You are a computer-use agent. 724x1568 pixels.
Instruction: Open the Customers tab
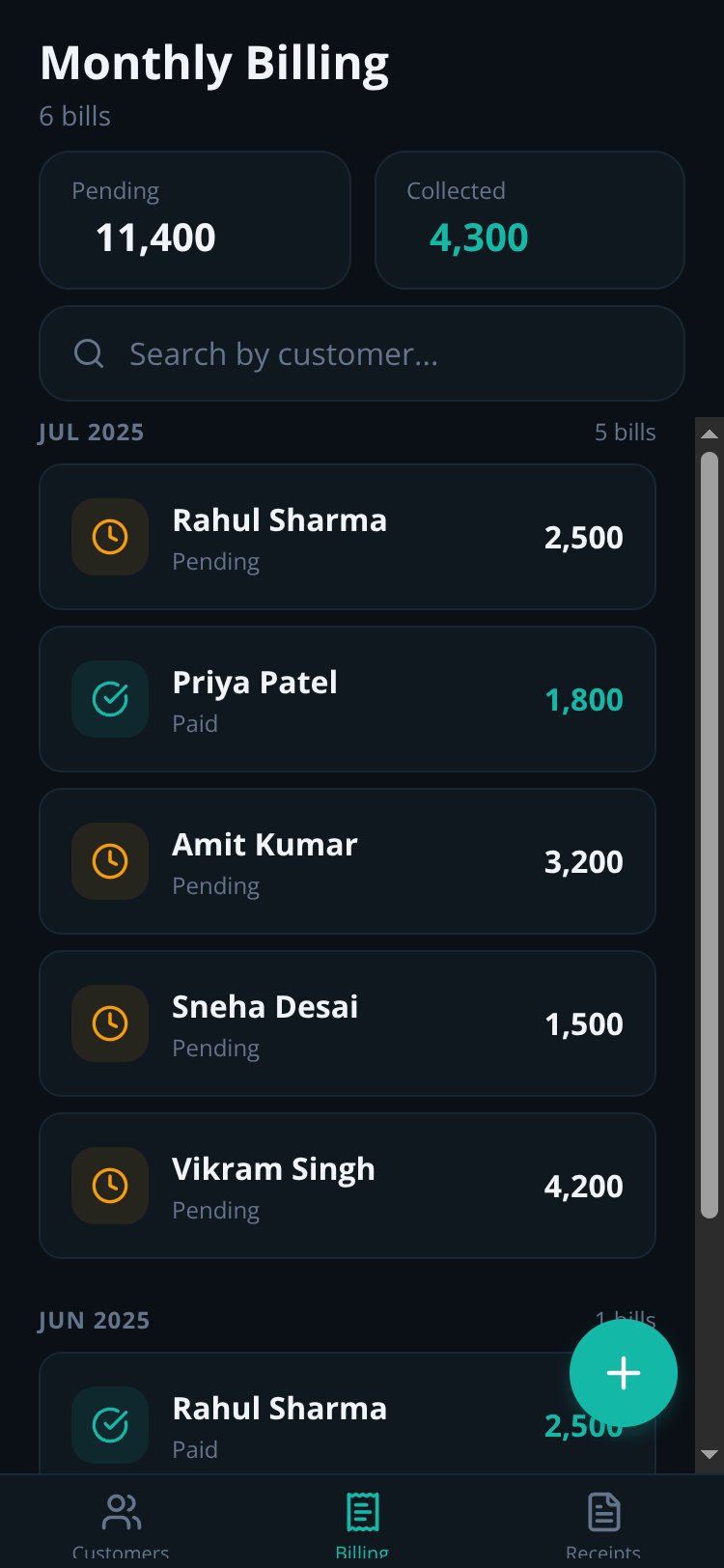coord(121,1524)
